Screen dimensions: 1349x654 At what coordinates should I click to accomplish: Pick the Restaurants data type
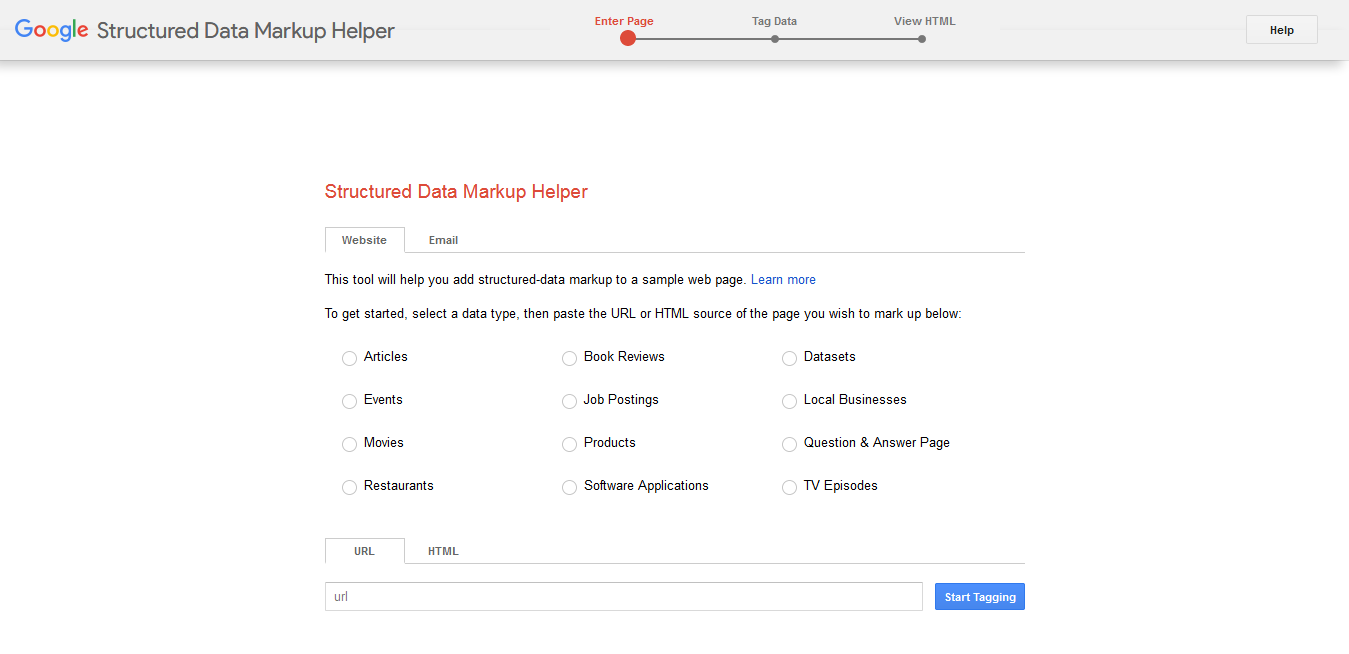pos(349,487)
